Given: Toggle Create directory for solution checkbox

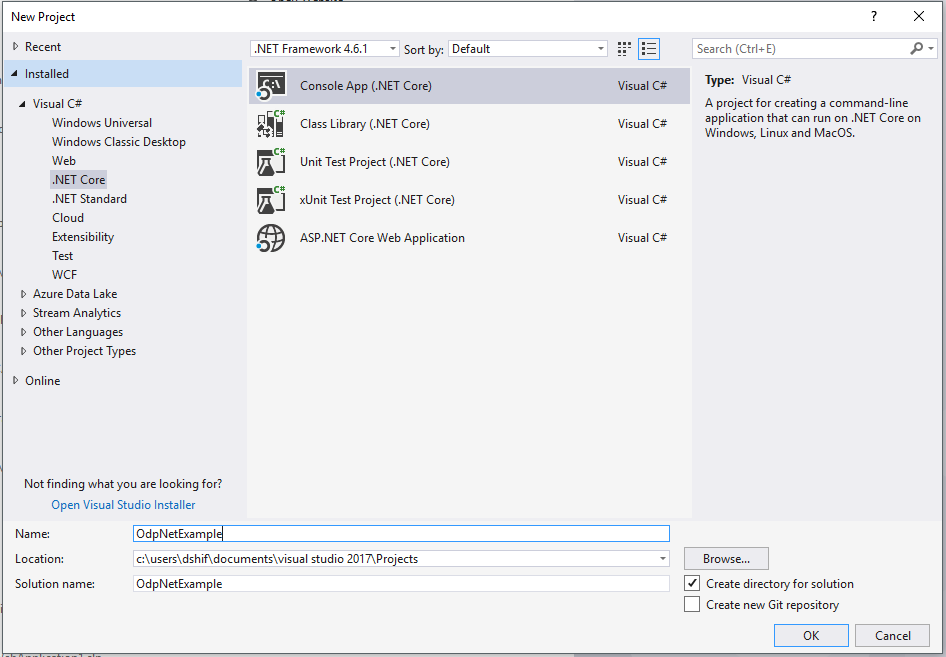Looking at the screenshot, I should pos(692,583).
